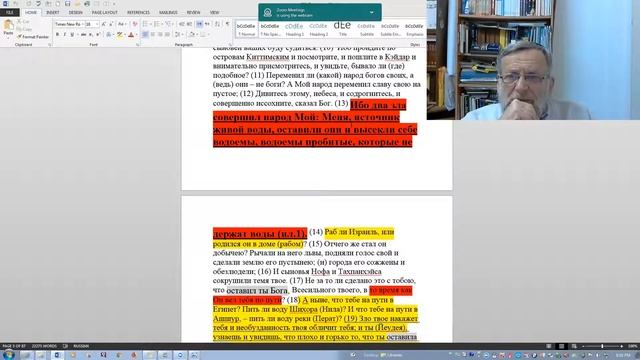Switch to the MAILINGS tab
The image size is (640, 360).
click(x=168, y=13)
